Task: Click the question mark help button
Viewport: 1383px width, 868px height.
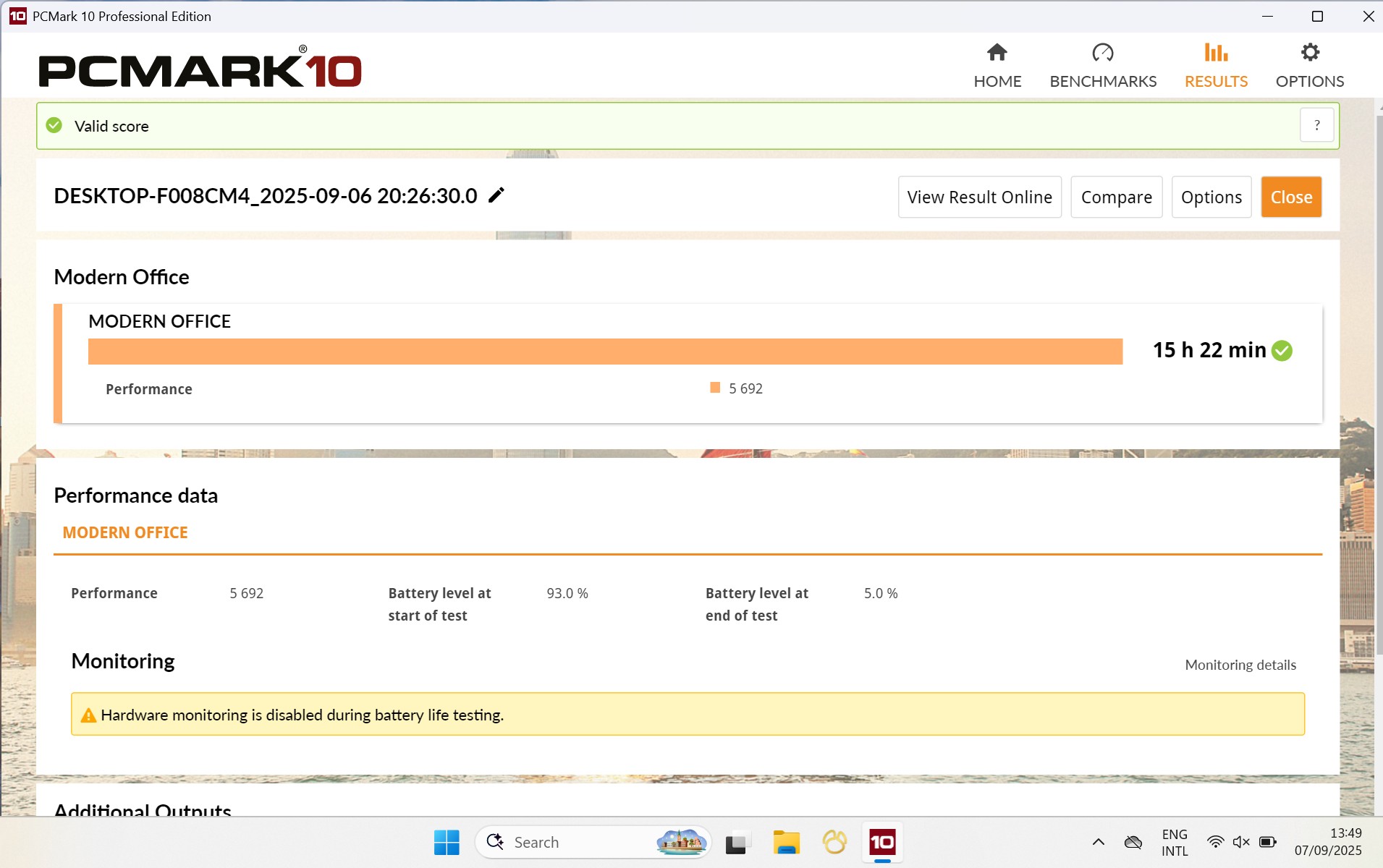Action: [x=1316, y=126]
